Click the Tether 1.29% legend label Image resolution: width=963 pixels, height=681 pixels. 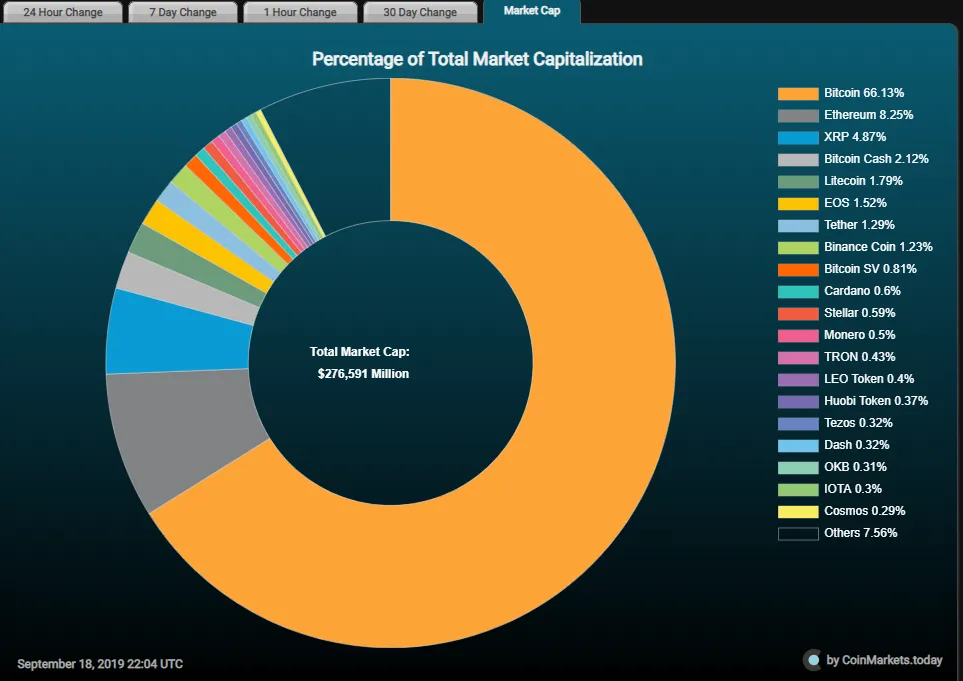pyautogui.click(x=859, y=225)
